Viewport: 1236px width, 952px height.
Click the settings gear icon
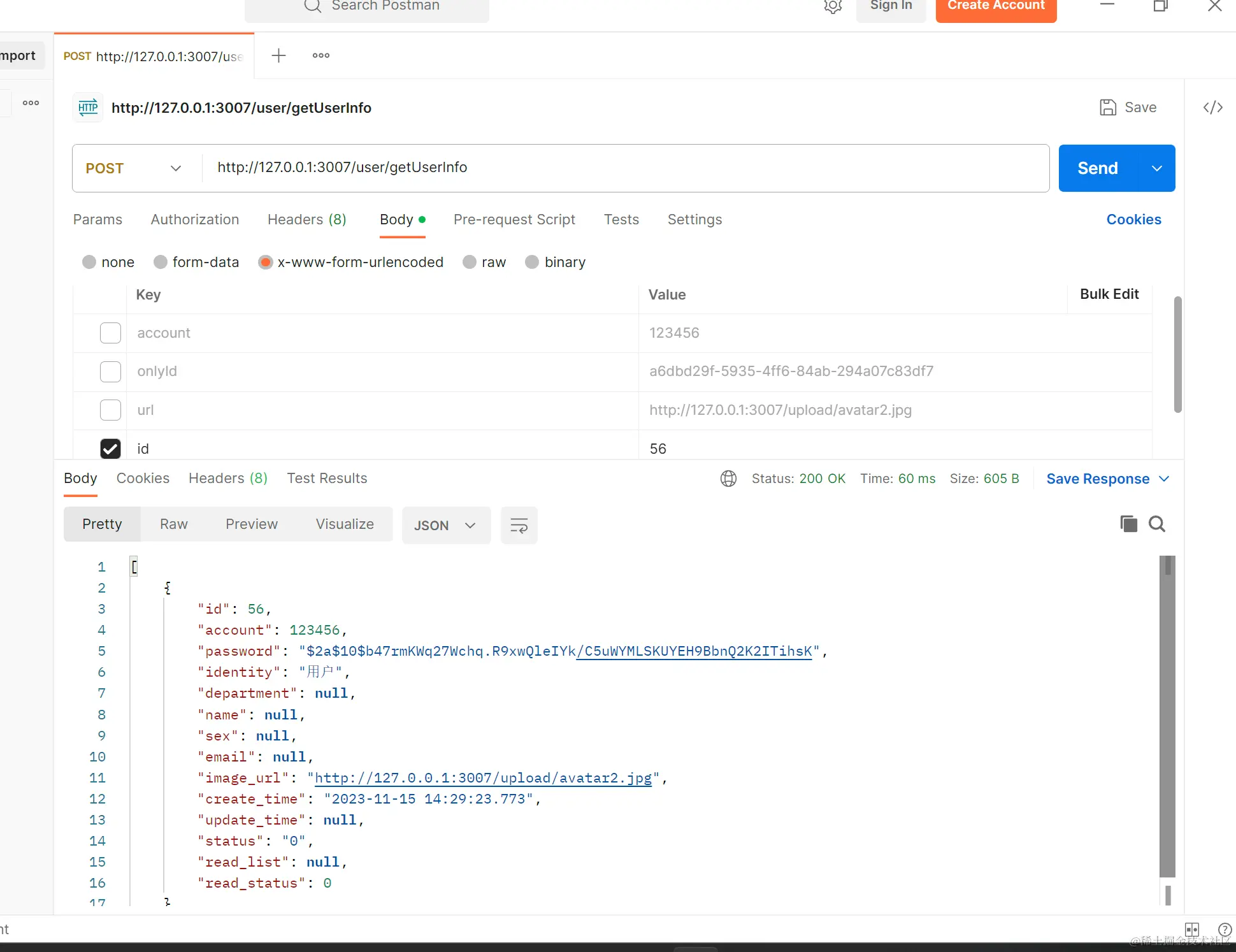833,6
